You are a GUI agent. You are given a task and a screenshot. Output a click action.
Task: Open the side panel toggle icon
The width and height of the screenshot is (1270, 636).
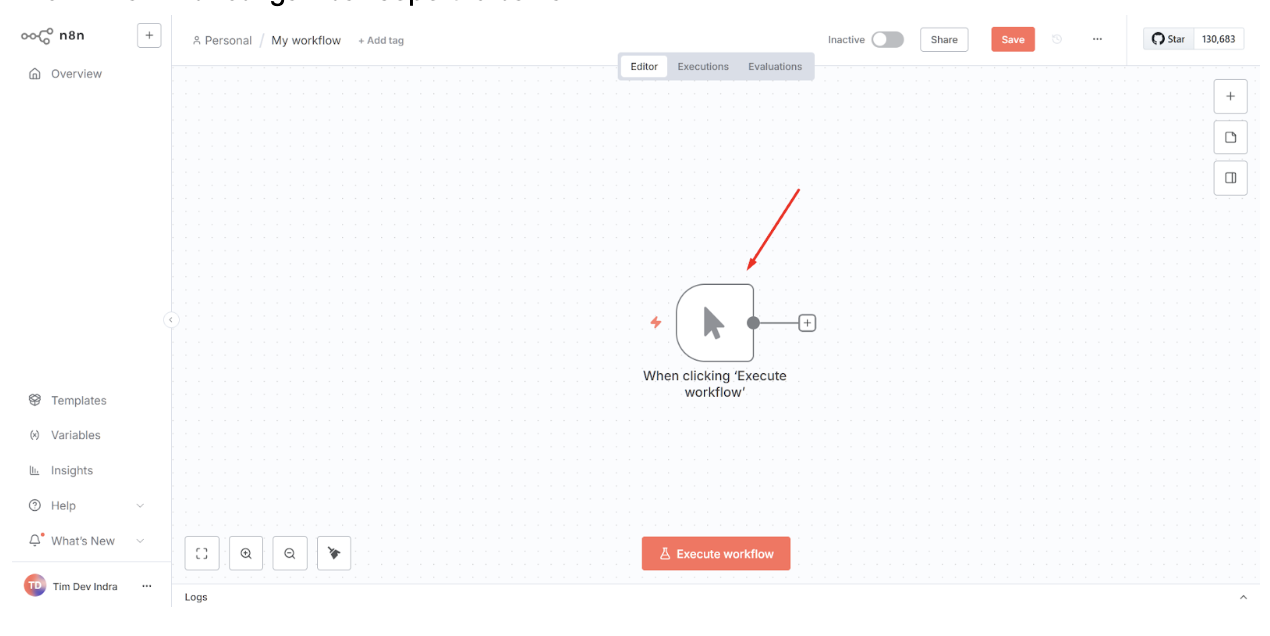pos(1230,178)
